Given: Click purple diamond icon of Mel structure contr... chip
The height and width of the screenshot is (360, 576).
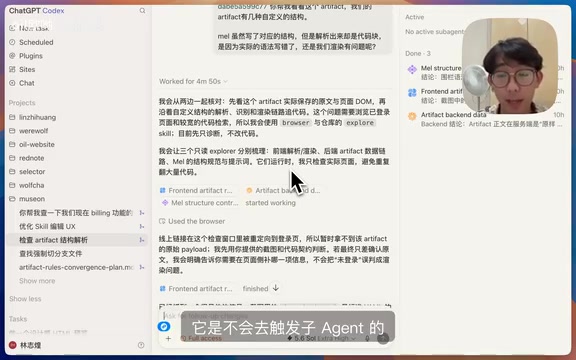Looking at the screenshot, I should [x=165, y=202].
